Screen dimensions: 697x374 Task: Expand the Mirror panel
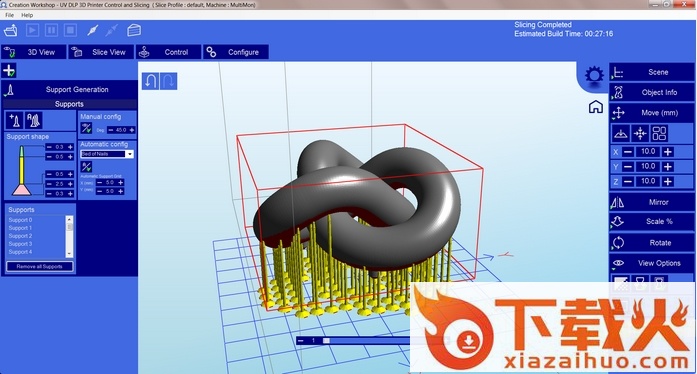click(652, 202)
